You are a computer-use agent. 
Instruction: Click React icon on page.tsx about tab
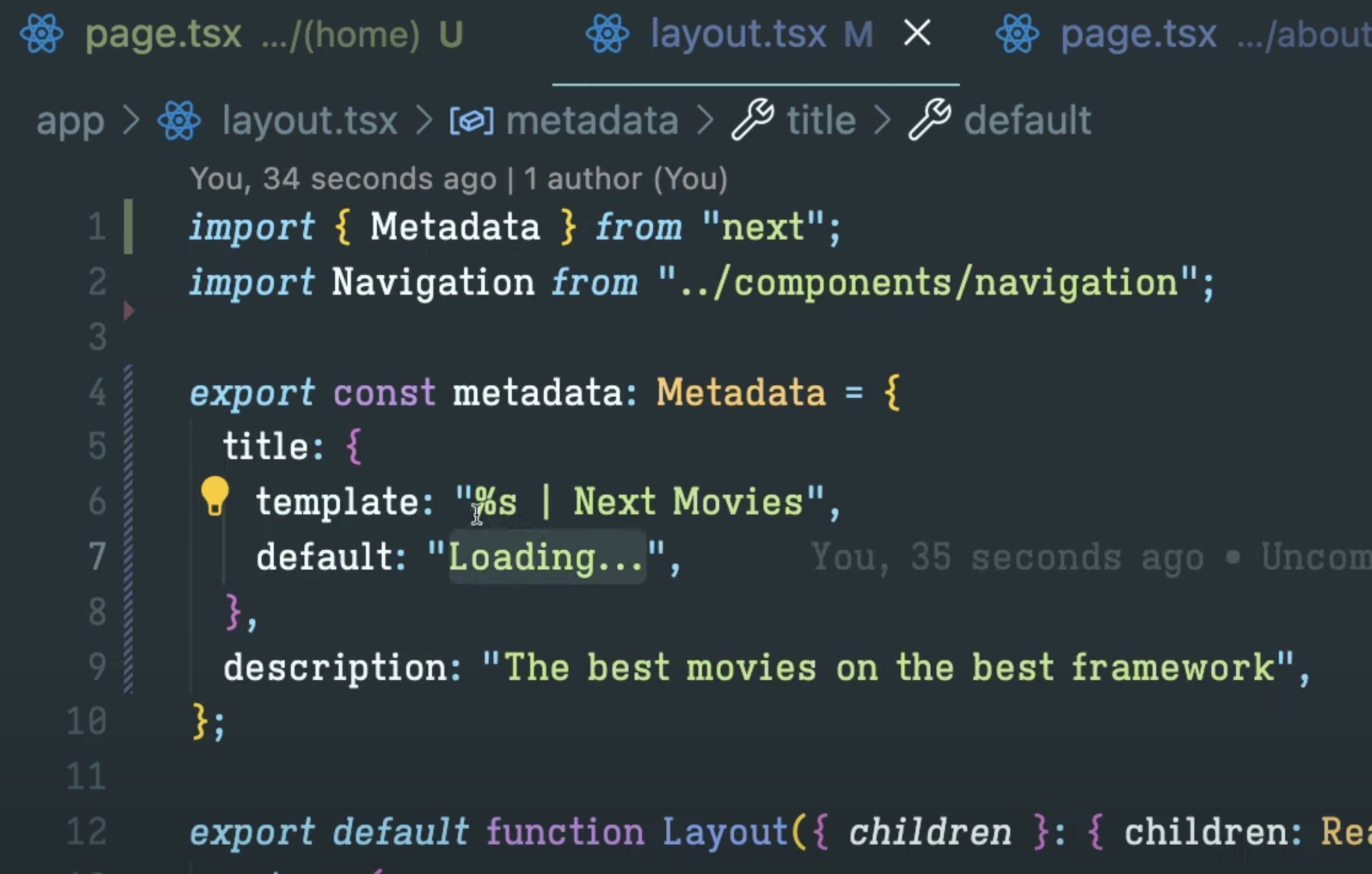1017,33
